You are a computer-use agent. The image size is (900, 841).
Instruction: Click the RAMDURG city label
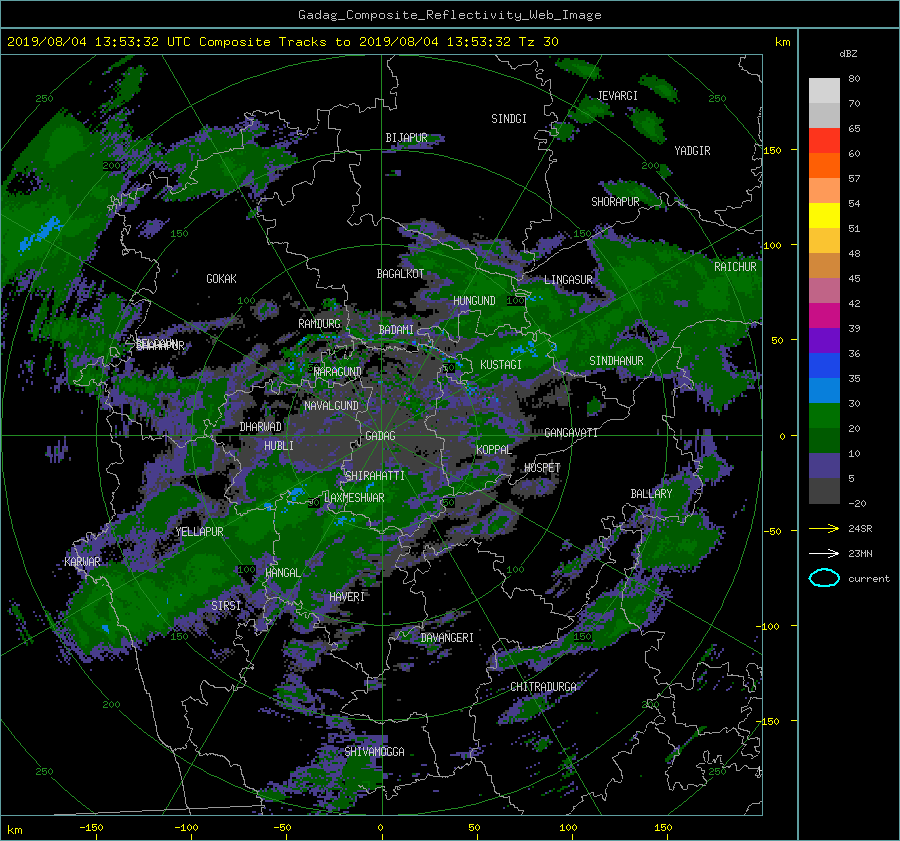319,324
